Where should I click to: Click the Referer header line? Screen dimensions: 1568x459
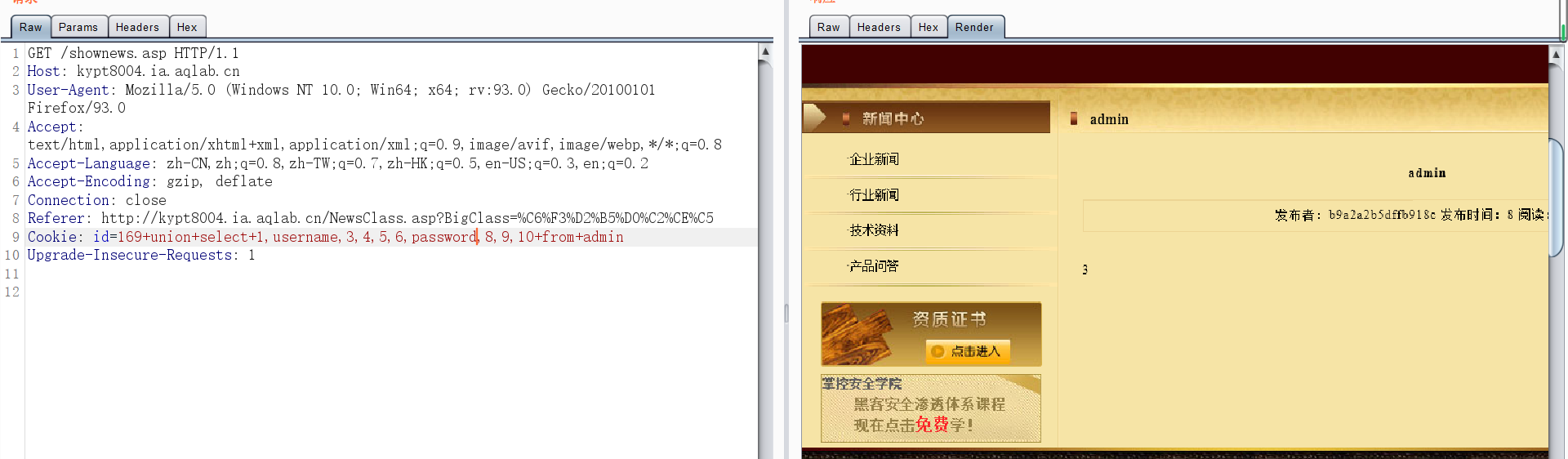[370, 218]
